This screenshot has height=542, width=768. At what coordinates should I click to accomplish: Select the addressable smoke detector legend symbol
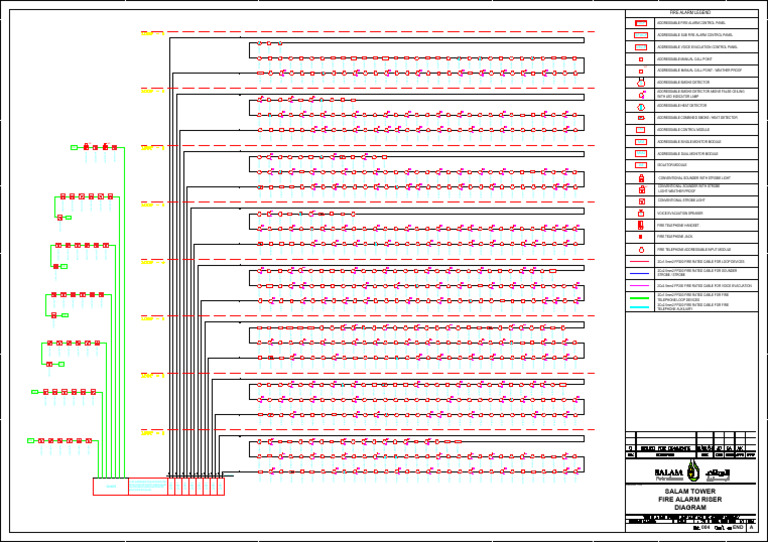(x=641, y=83)
